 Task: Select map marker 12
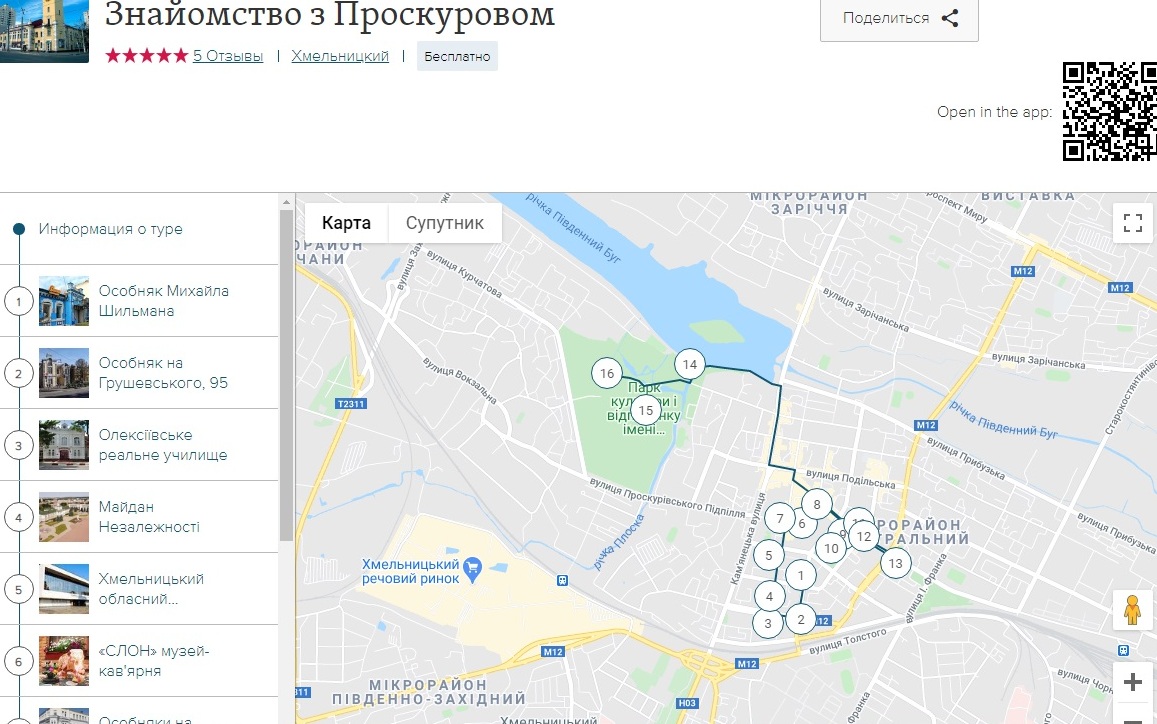(864, 537)
